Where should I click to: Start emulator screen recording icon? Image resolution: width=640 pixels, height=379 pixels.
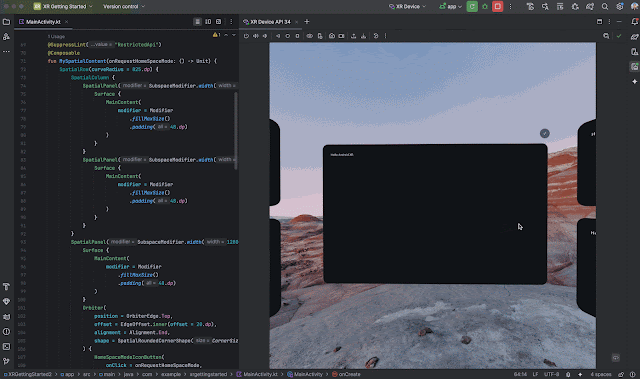click(341, 36)
